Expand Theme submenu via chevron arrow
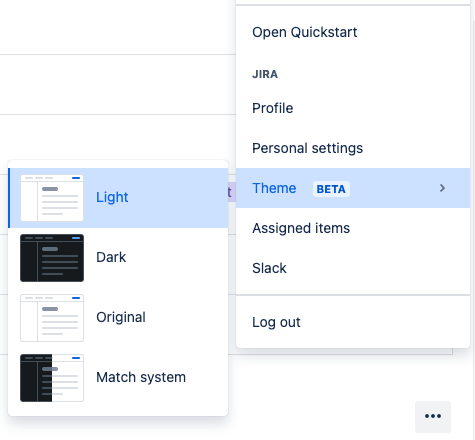This screenshot has width=475, height=440. click(442, 188)
